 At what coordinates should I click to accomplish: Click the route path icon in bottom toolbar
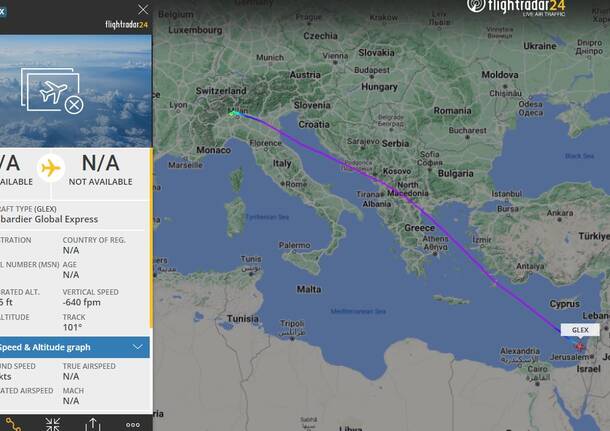click(12, 423)
